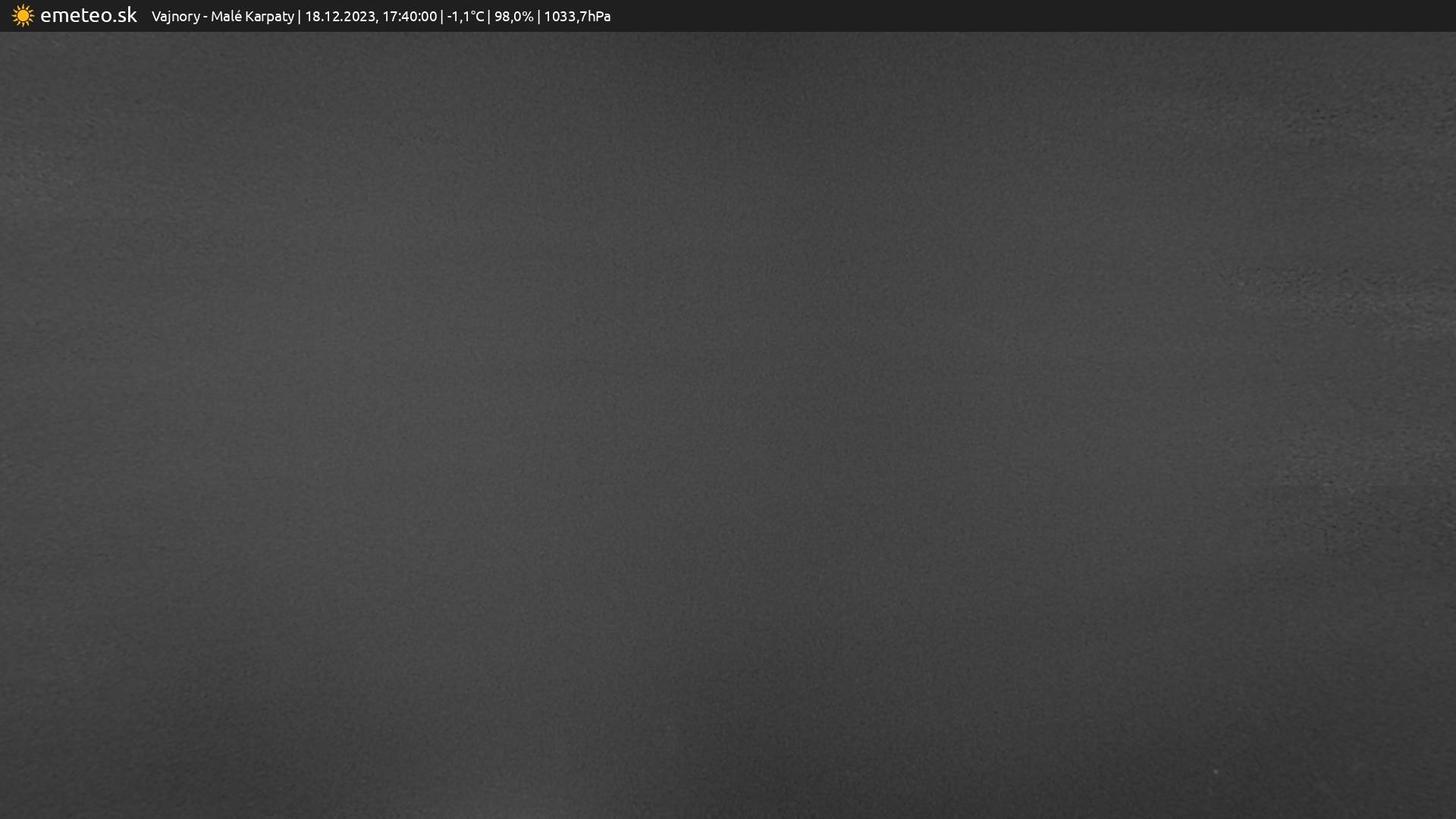
Task: Click the dash between Vajnory and Malé
Action: point(206,17)
